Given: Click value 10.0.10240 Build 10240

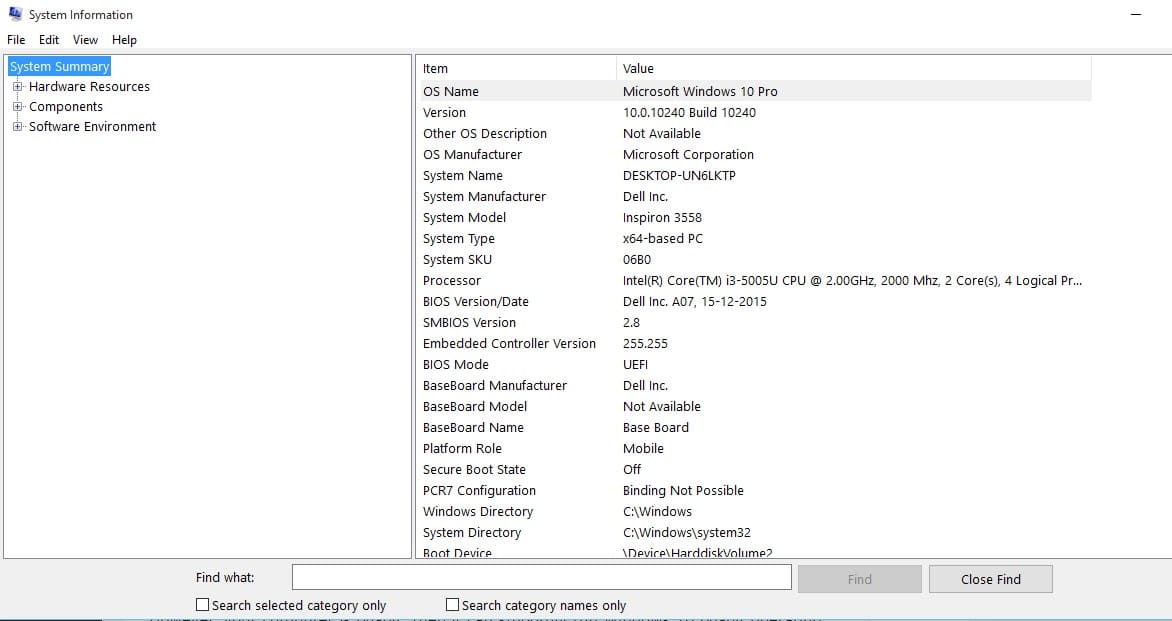Looking at the screenshot, I should click(689, 112).
